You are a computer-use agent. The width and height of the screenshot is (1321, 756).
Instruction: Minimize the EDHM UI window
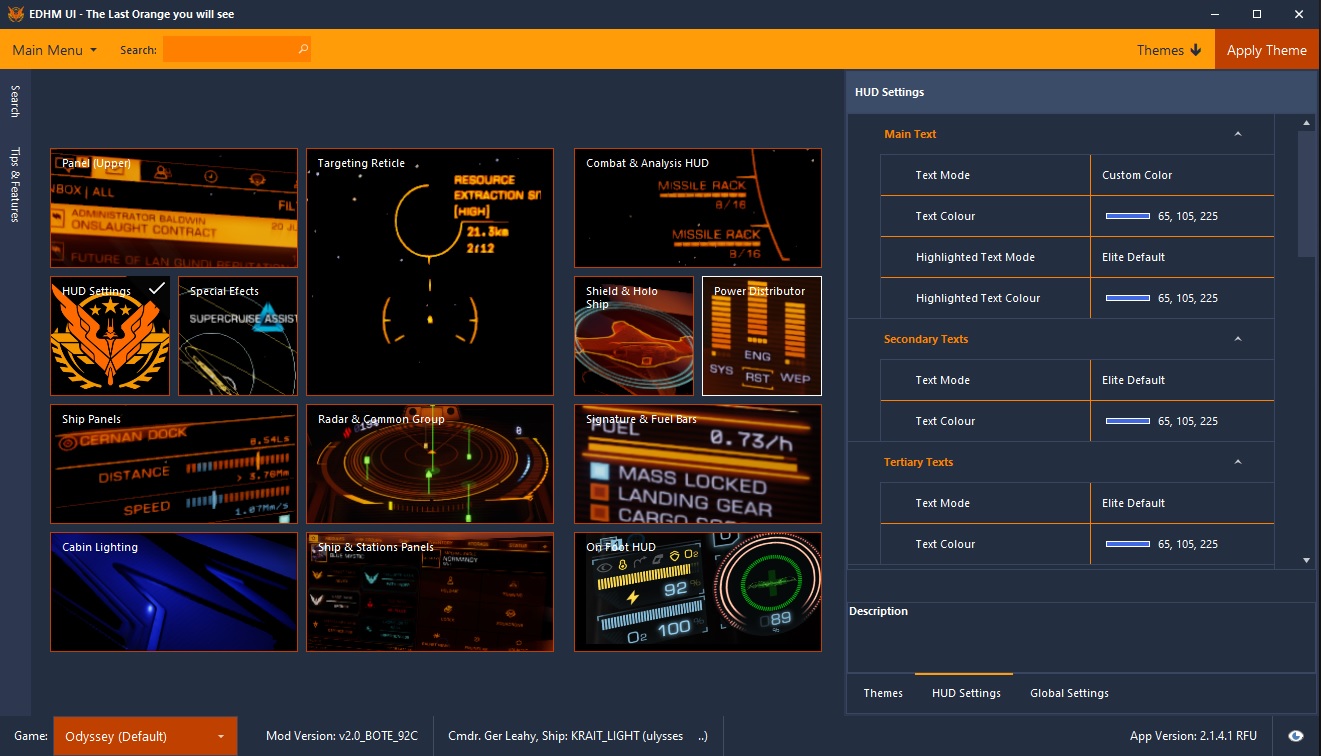1214,14
